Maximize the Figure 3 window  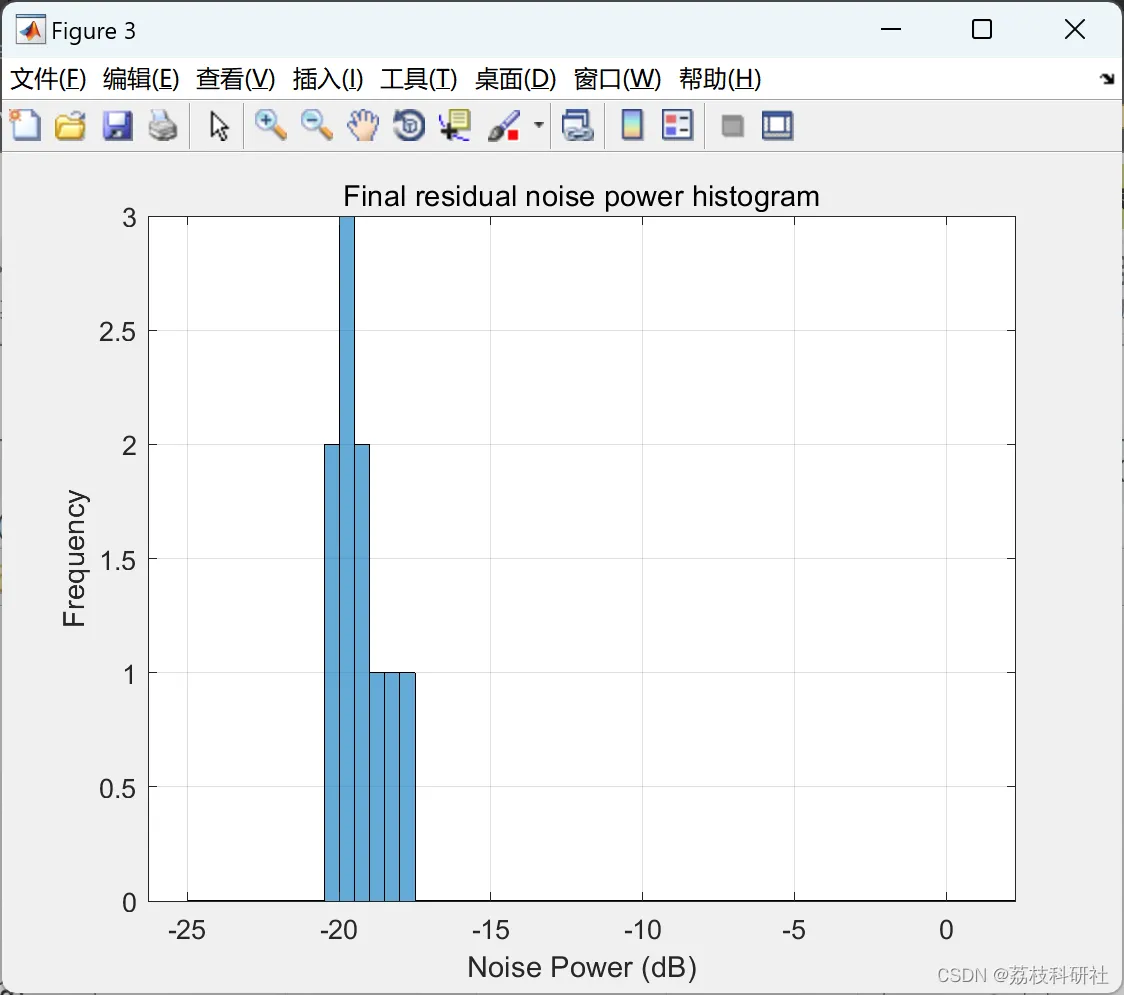tap(982, 29)
